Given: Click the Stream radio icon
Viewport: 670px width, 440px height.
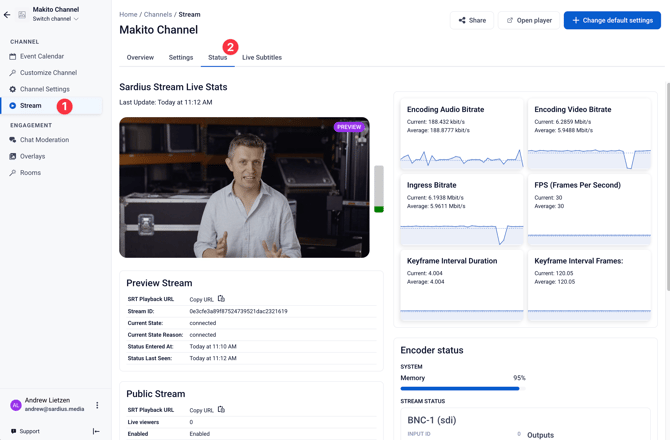Looking at the screenshot, I should coord(12,106).
